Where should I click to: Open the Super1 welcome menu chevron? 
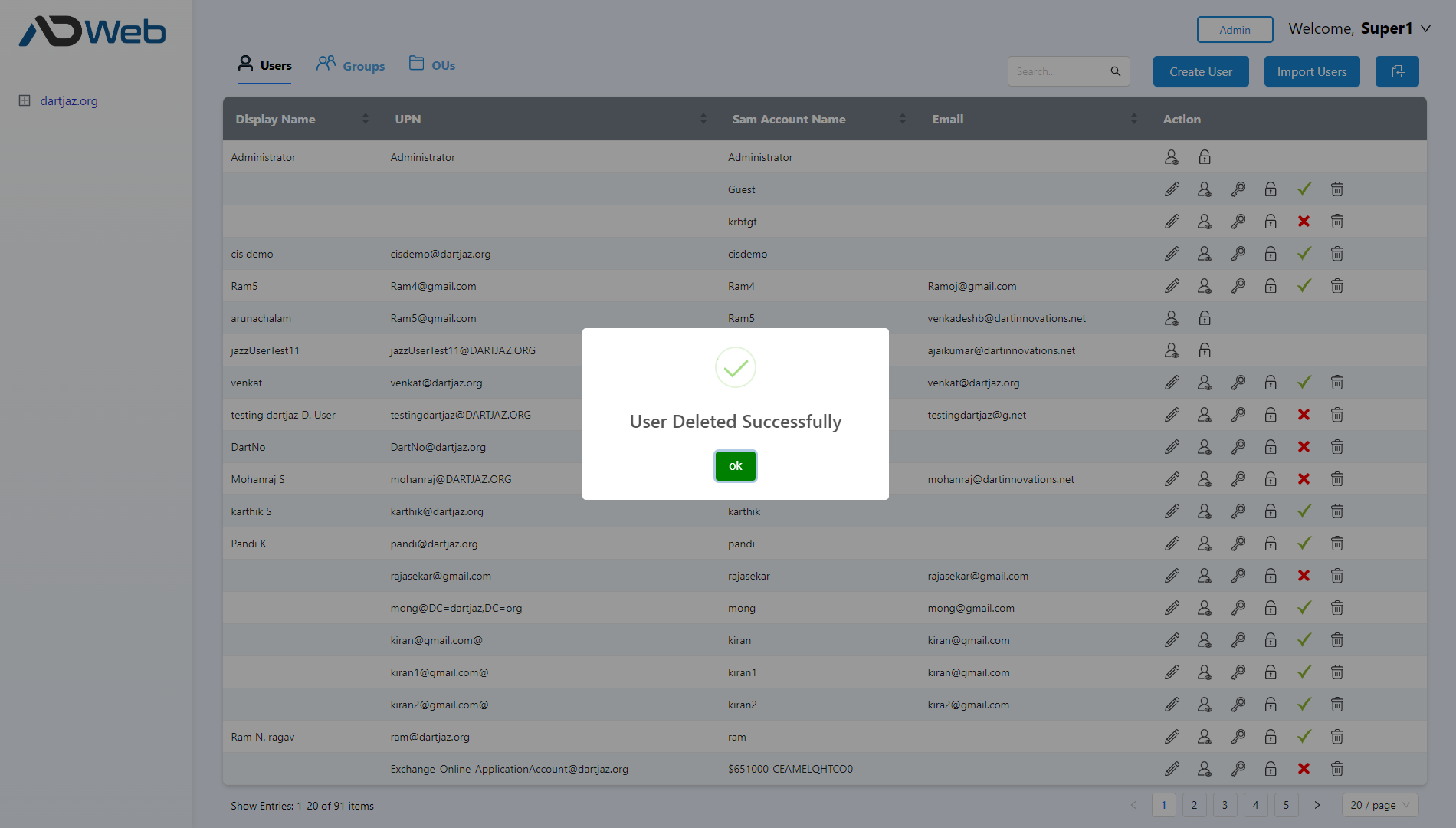(1426, 28)
